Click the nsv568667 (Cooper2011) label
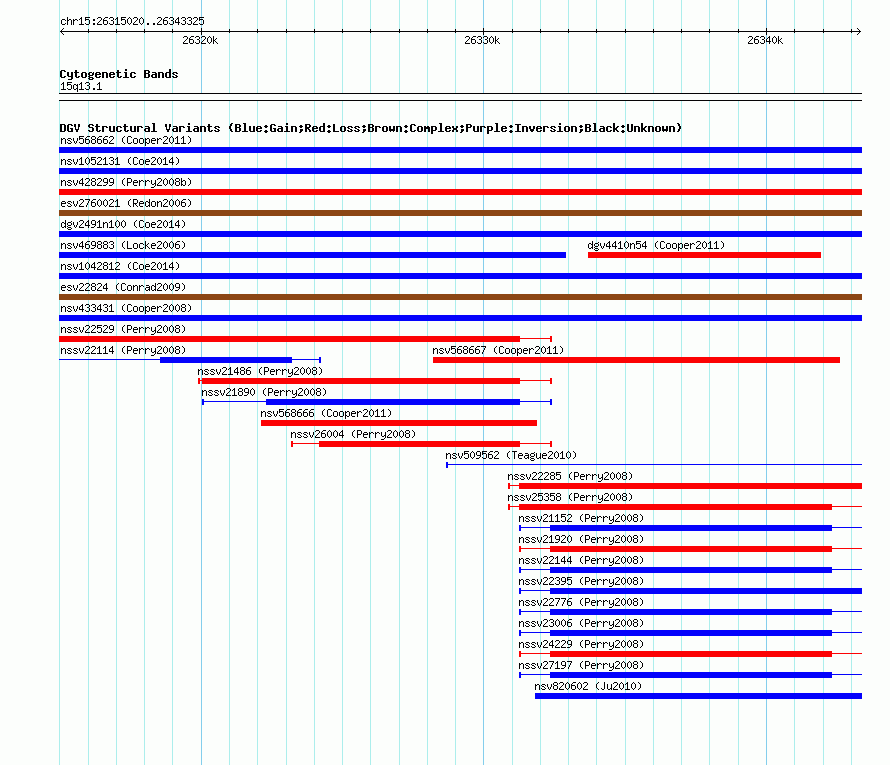 498,350
